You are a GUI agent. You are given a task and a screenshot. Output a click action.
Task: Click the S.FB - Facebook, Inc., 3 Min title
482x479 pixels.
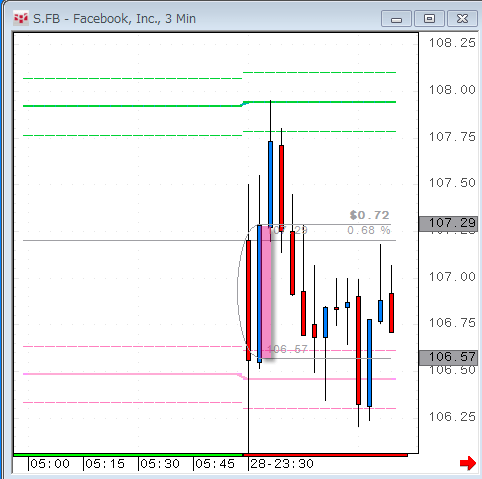pos(114,19)
